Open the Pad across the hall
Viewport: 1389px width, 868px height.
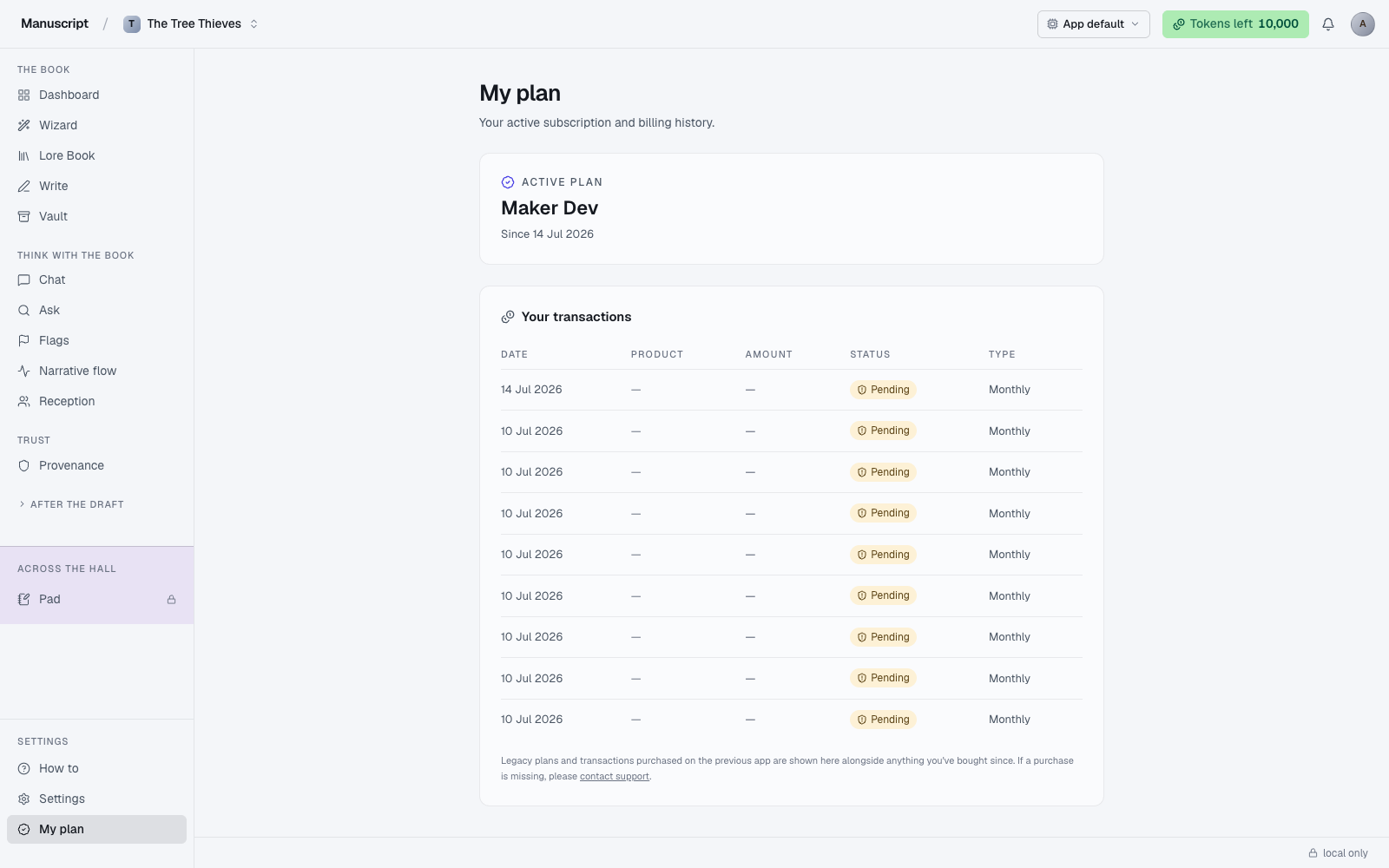pyautogui.click(x=96, y=600)
